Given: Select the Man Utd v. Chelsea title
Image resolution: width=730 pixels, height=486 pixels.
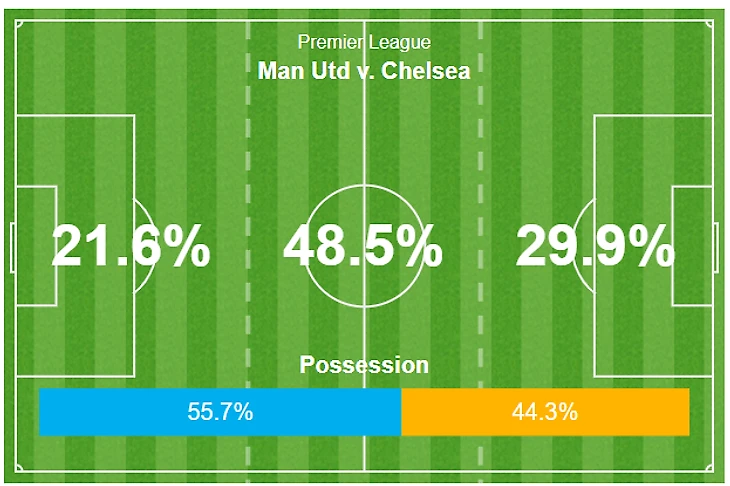Looking at the screenshot, I should click(364, 71).
